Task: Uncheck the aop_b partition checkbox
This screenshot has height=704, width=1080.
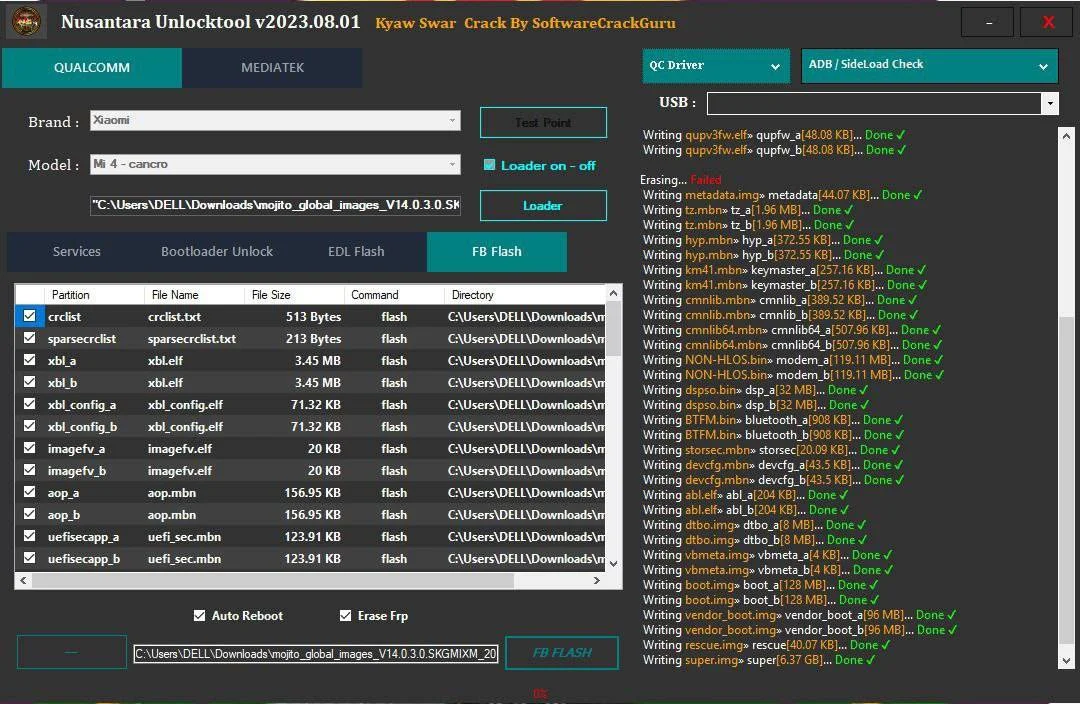Action: [x=29, y=514]
